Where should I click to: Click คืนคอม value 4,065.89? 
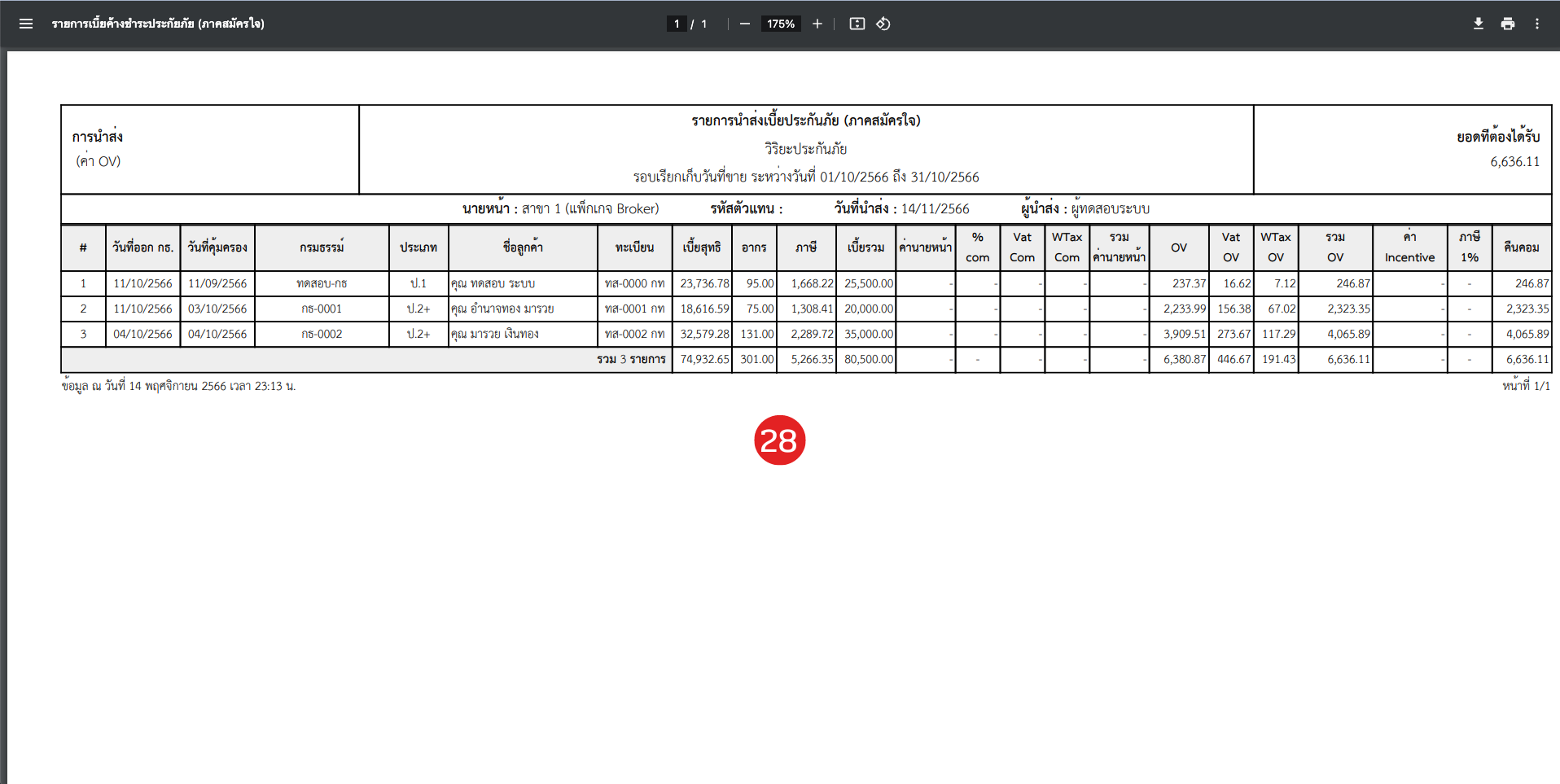point(1527,334)
